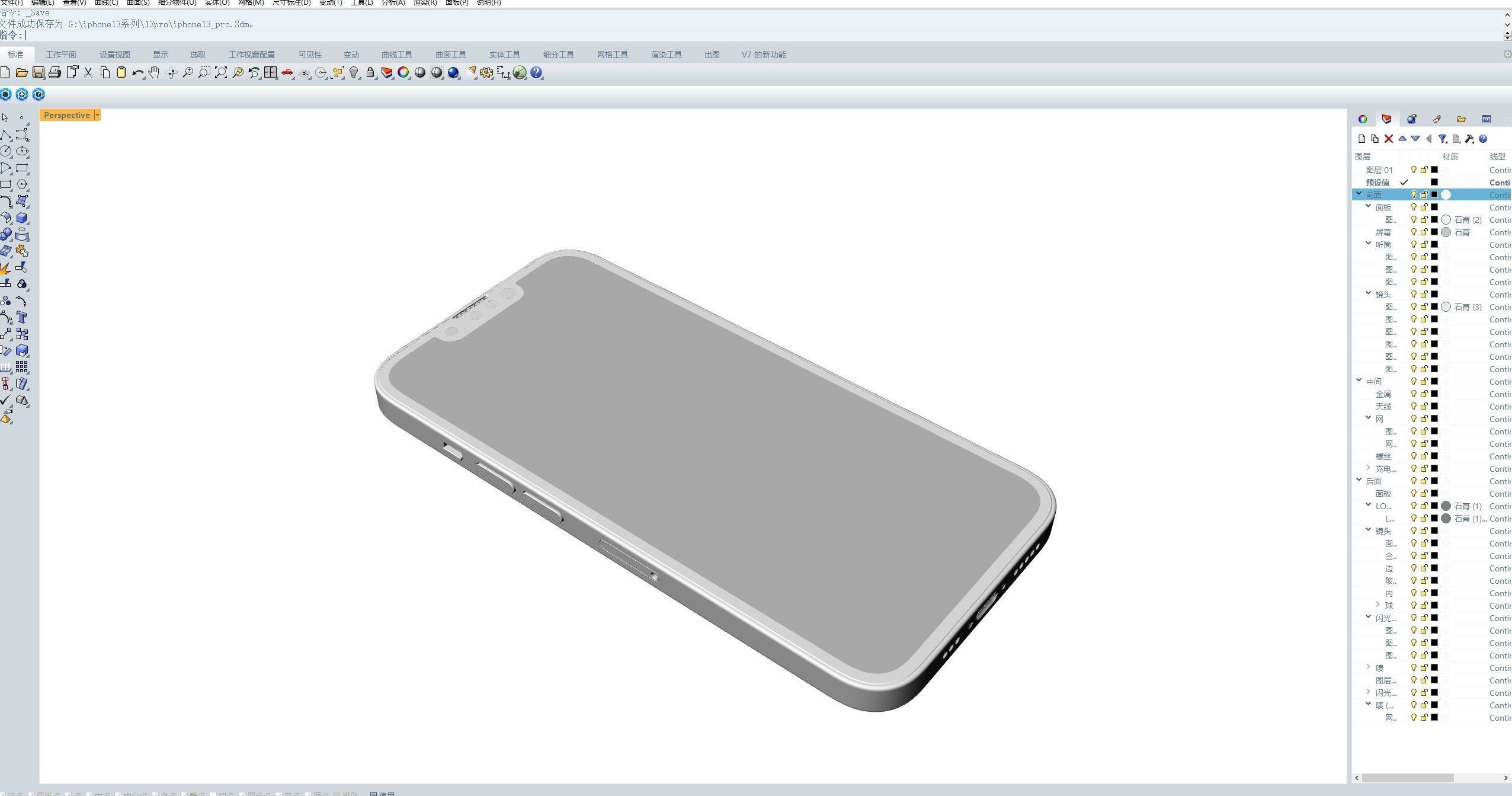1512x796 pixels.
Task: Open the gear Options icon
Action: click(486, 73)
